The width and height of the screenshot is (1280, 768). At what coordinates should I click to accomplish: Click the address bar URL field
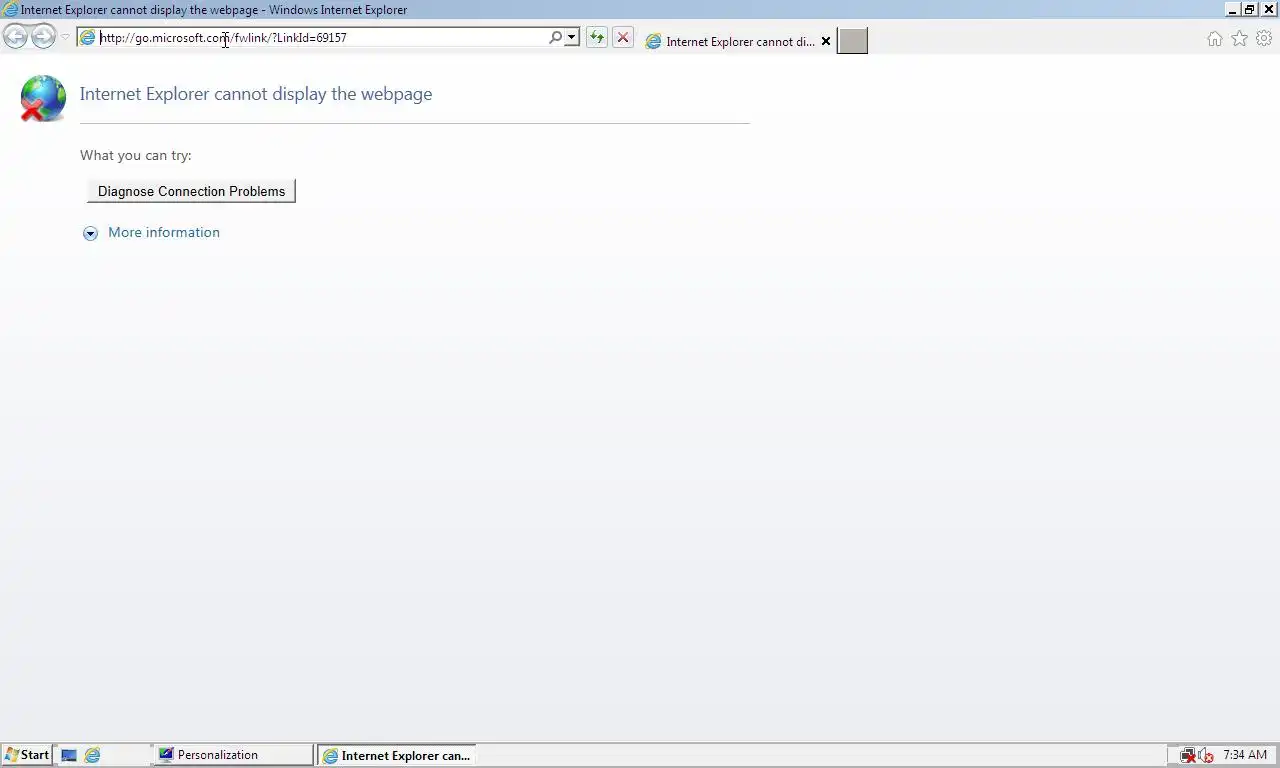(322, 38)
